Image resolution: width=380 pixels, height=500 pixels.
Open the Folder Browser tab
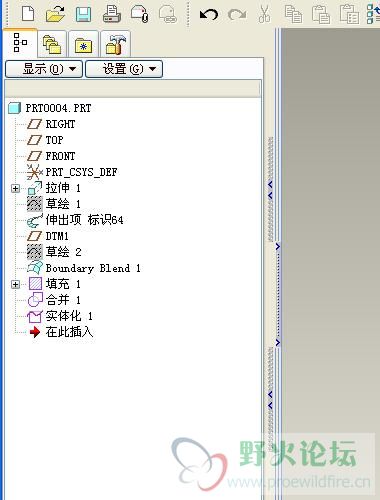click(52, 44)
